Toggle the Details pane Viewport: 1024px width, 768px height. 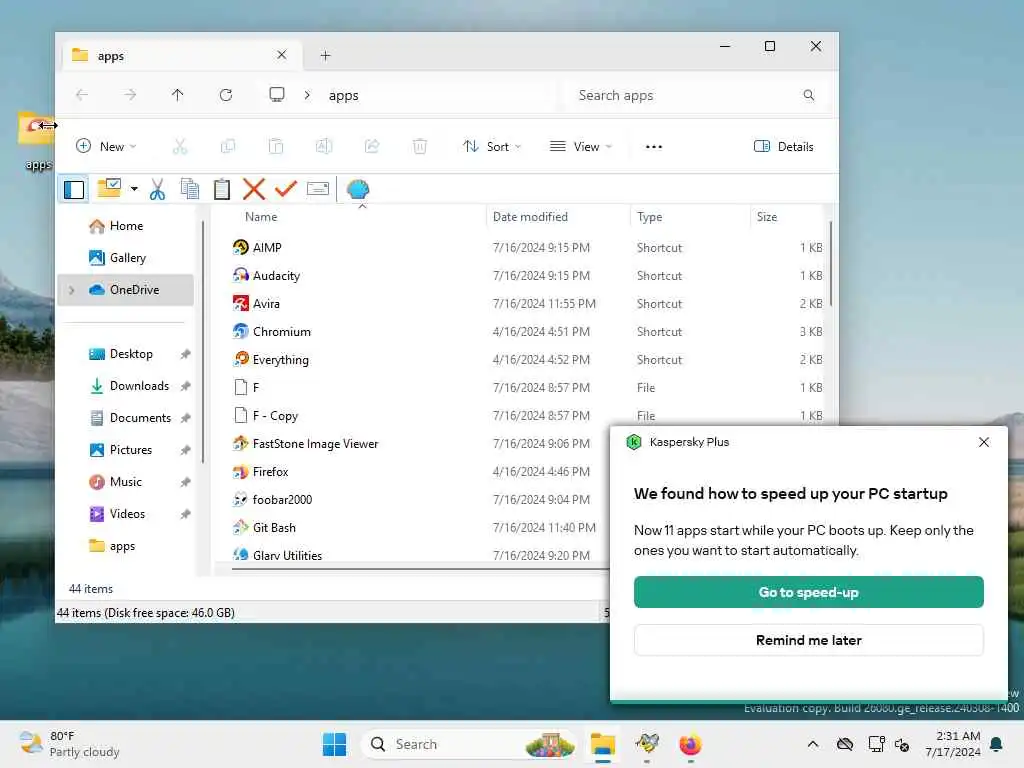tap(783, 146)
